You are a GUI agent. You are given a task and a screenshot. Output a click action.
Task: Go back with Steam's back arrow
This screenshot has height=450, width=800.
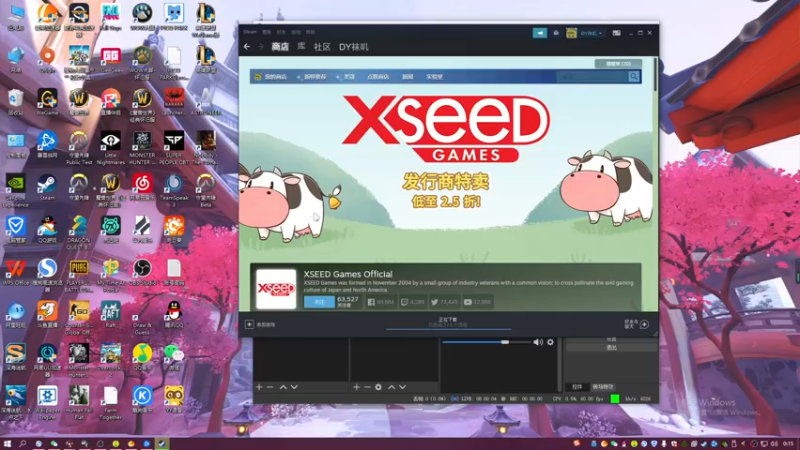point(247,46)
